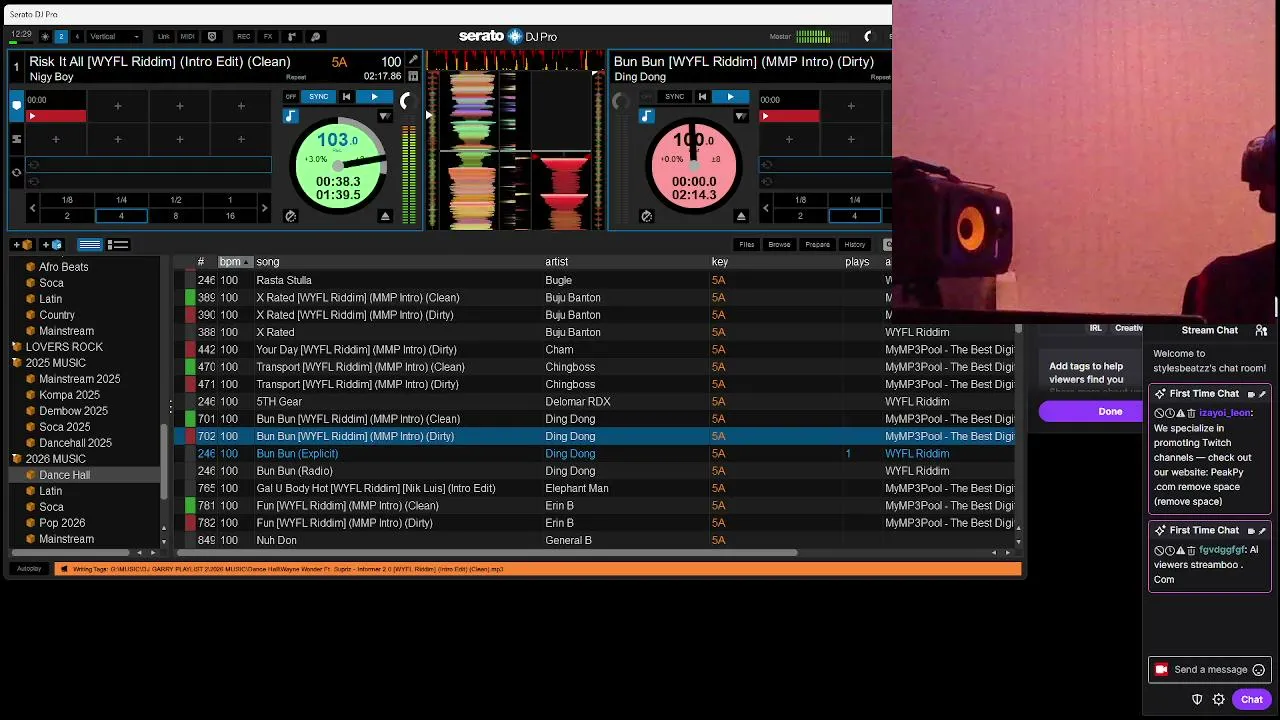Screen dimensions: 1280x720
Task: Open the Prepare panel tab
Action: click(x=818, y=245)
